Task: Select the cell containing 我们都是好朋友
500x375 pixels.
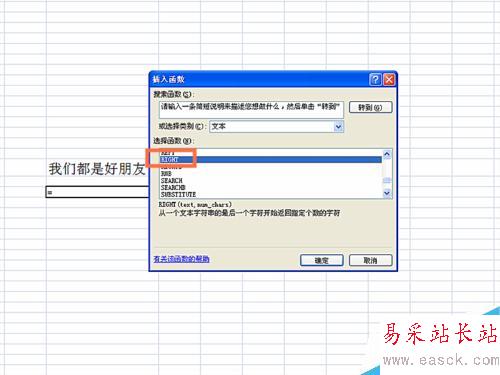Action: click(97, 169)
